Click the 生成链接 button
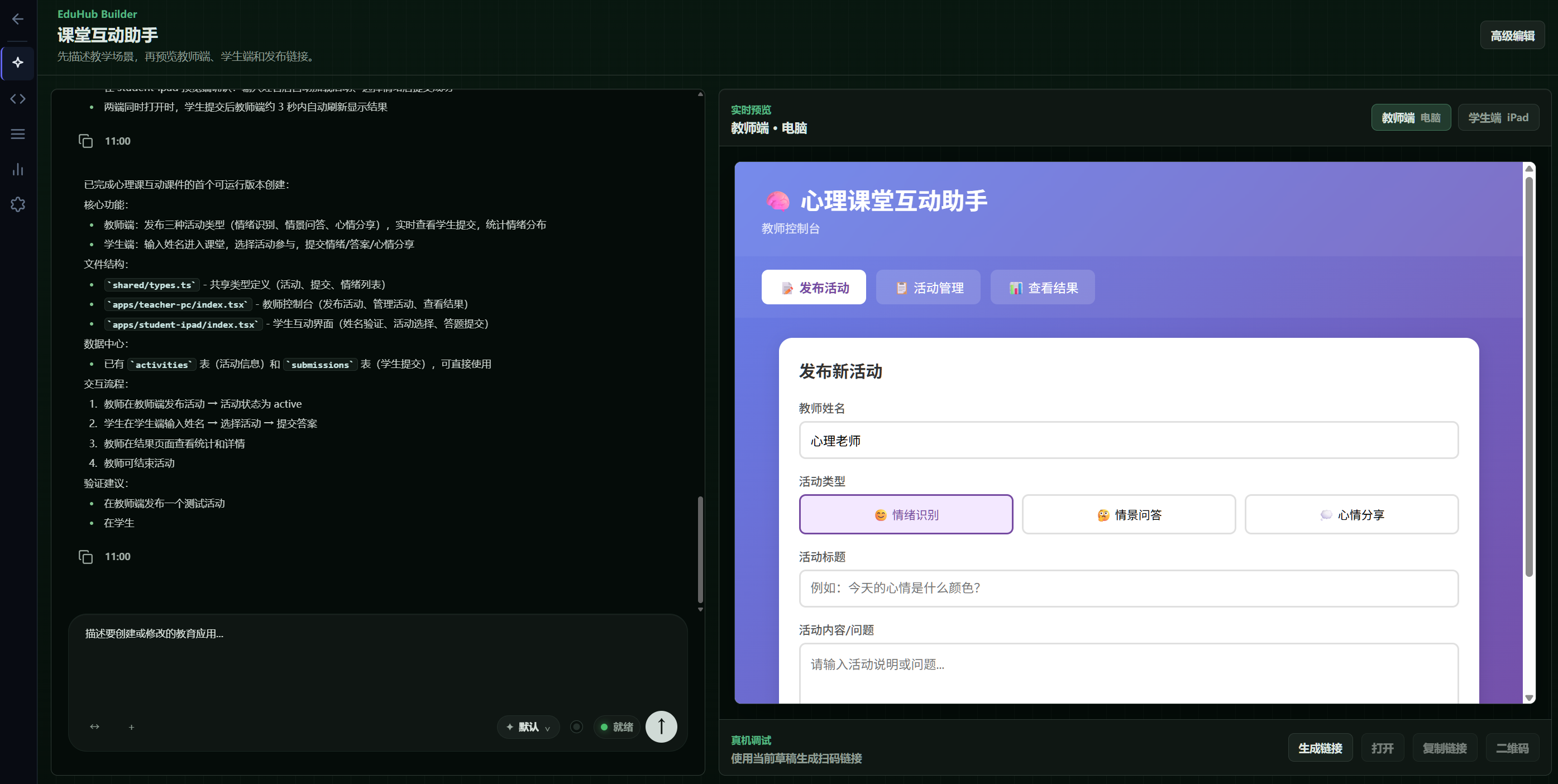1558x784 pixels. (1320, 748)
